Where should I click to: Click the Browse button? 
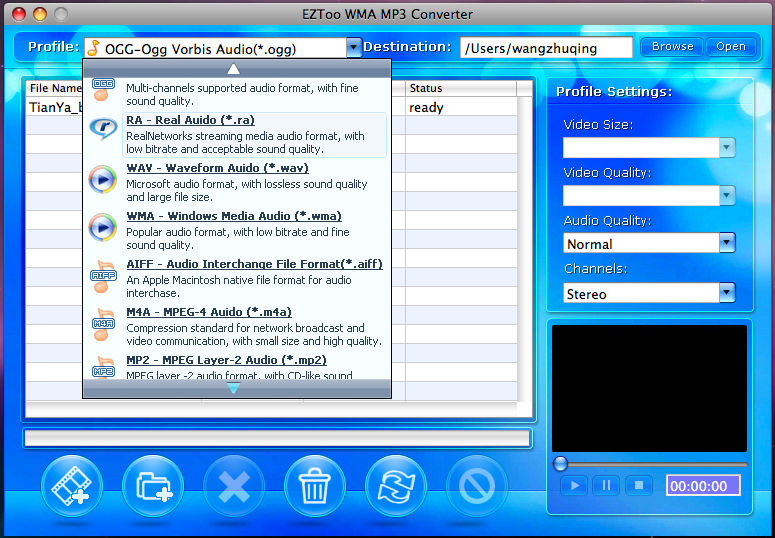[x=672, y=47]
